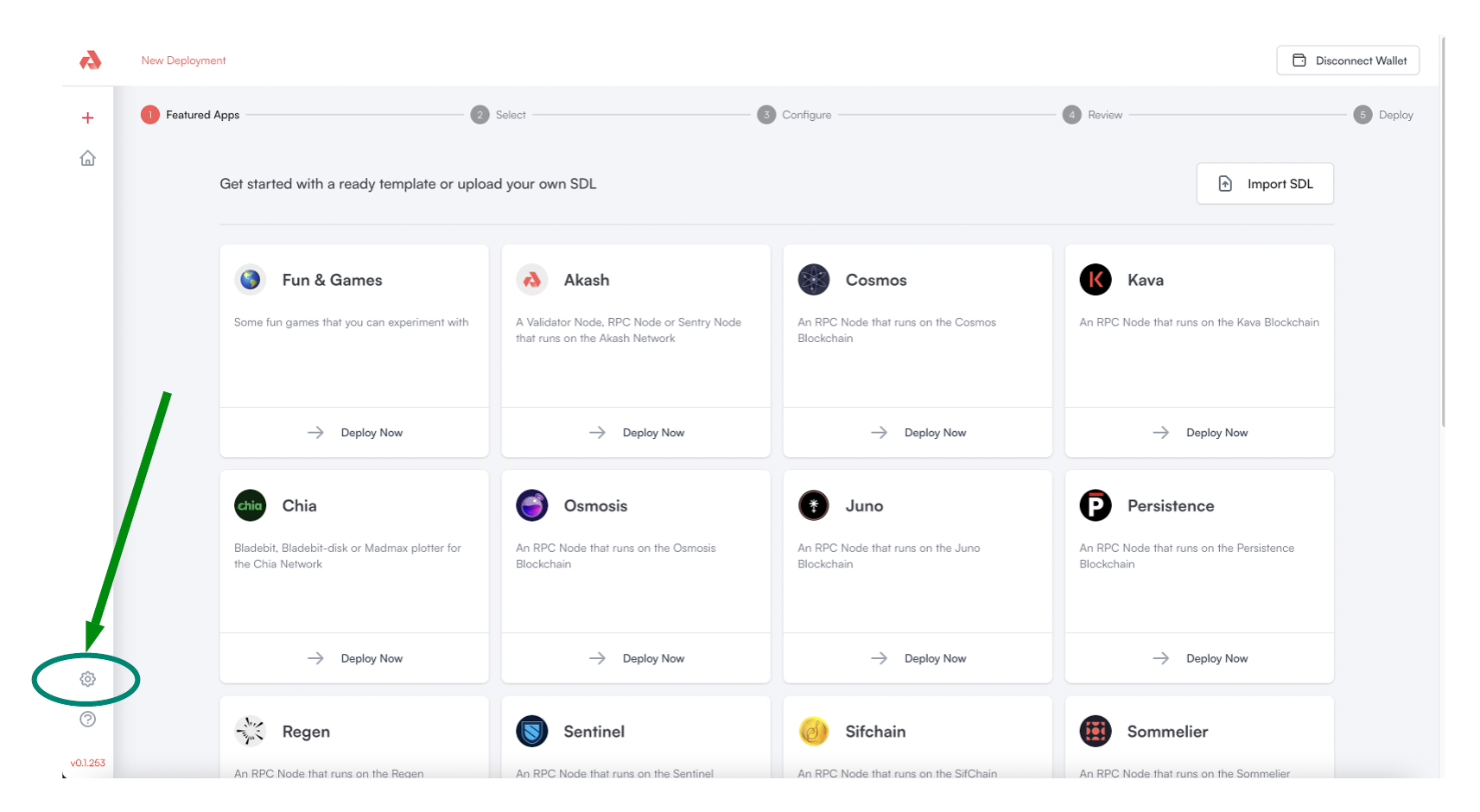1480x812 pixels.
Task: Click the Akash card logo icon
Action: coord(531,279)
